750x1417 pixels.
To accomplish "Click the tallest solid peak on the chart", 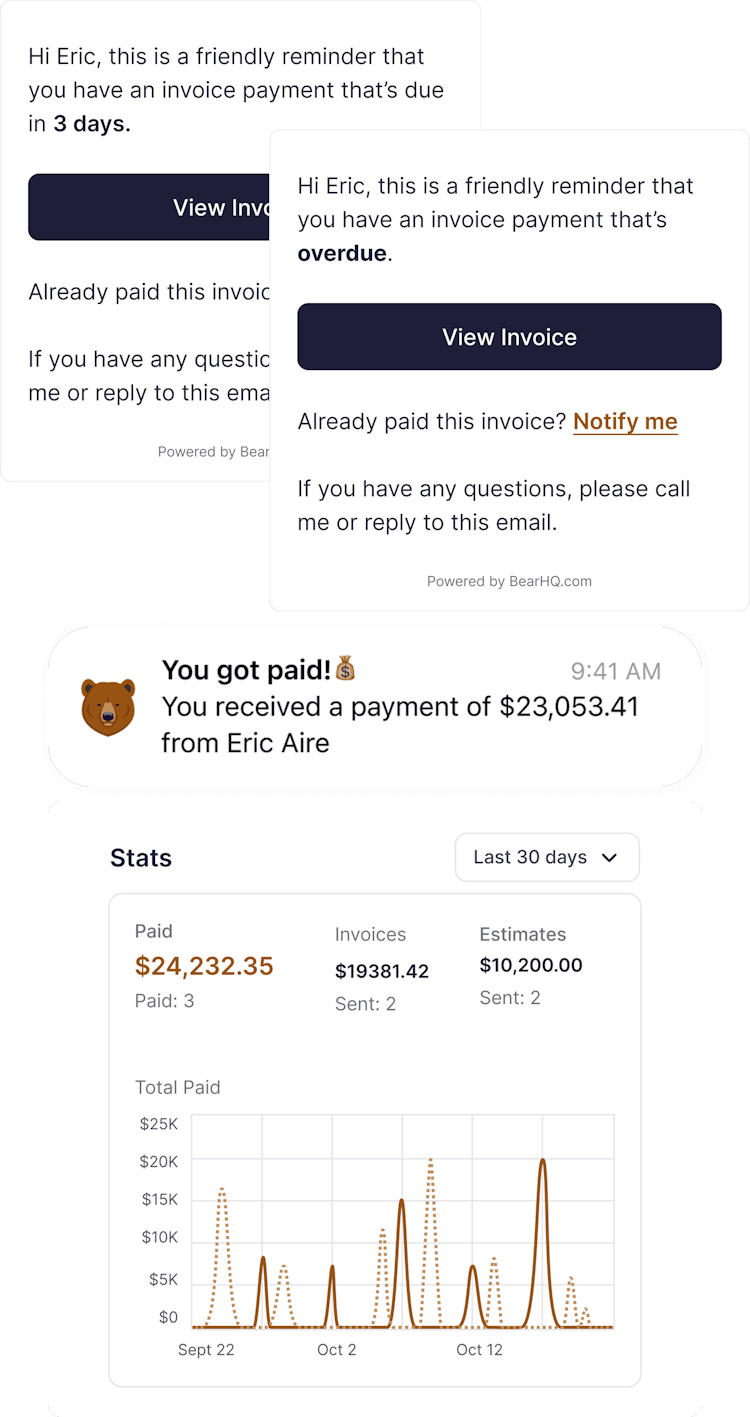I will 542,1163.
